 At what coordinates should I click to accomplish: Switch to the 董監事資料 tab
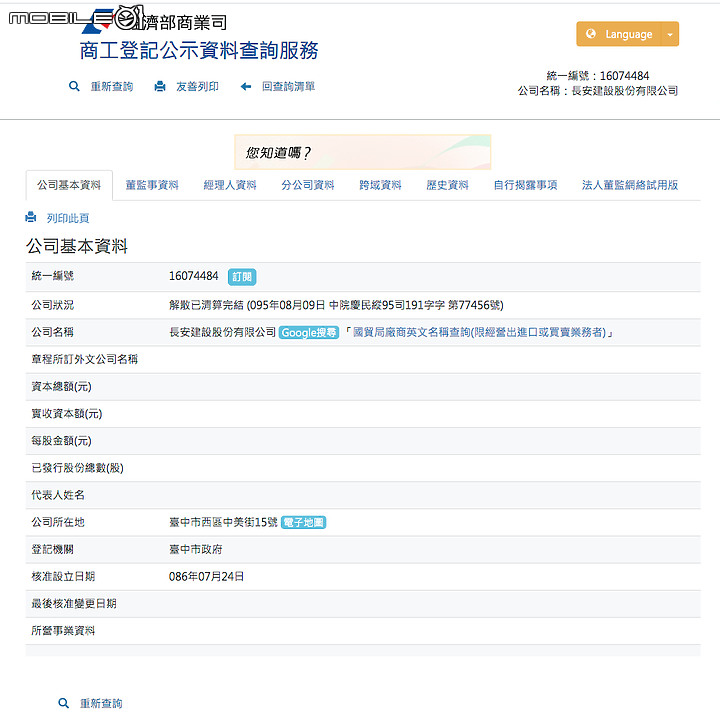(152, 185)
